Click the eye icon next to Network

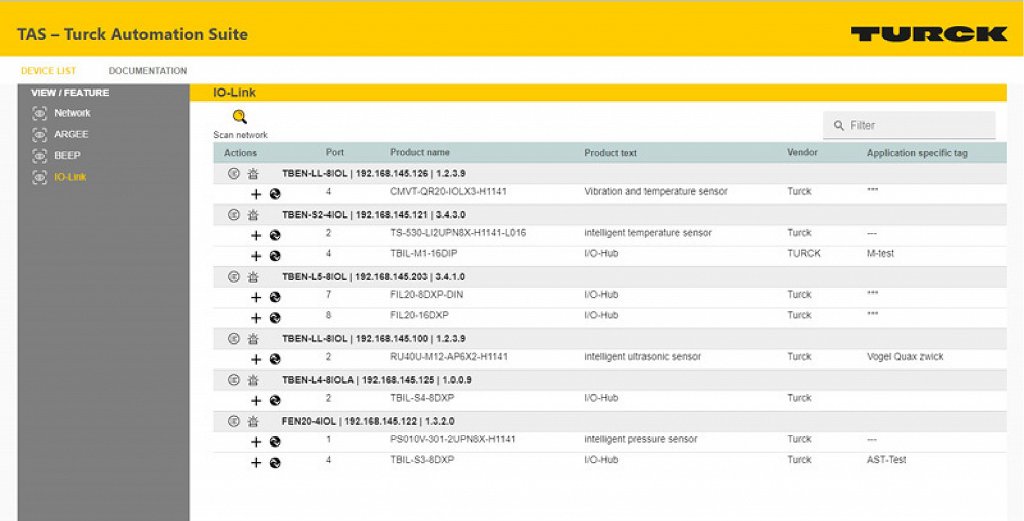(40, 113)
